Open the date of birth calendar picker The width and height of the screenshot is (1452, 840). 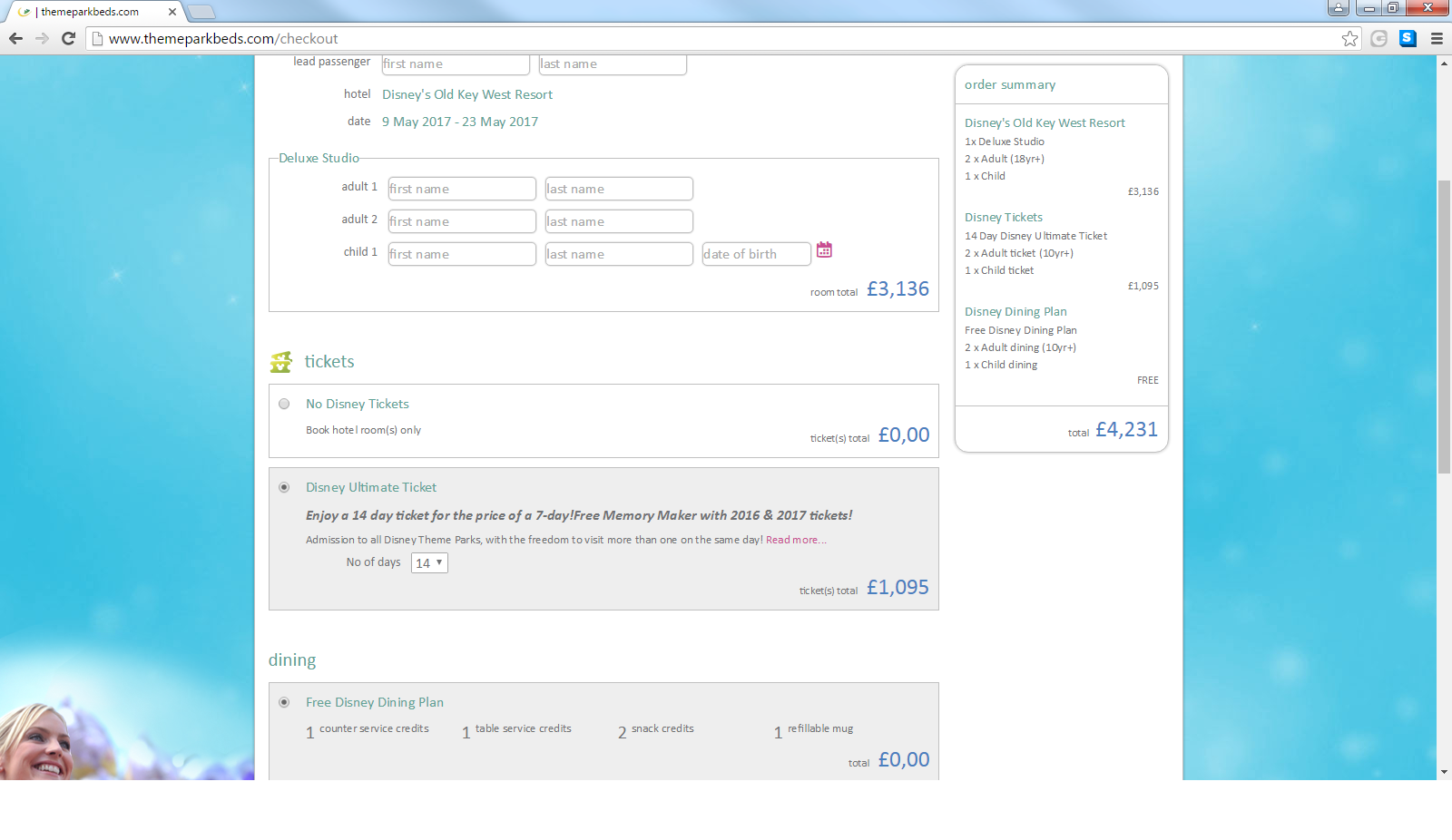click(x=824, y=249)
